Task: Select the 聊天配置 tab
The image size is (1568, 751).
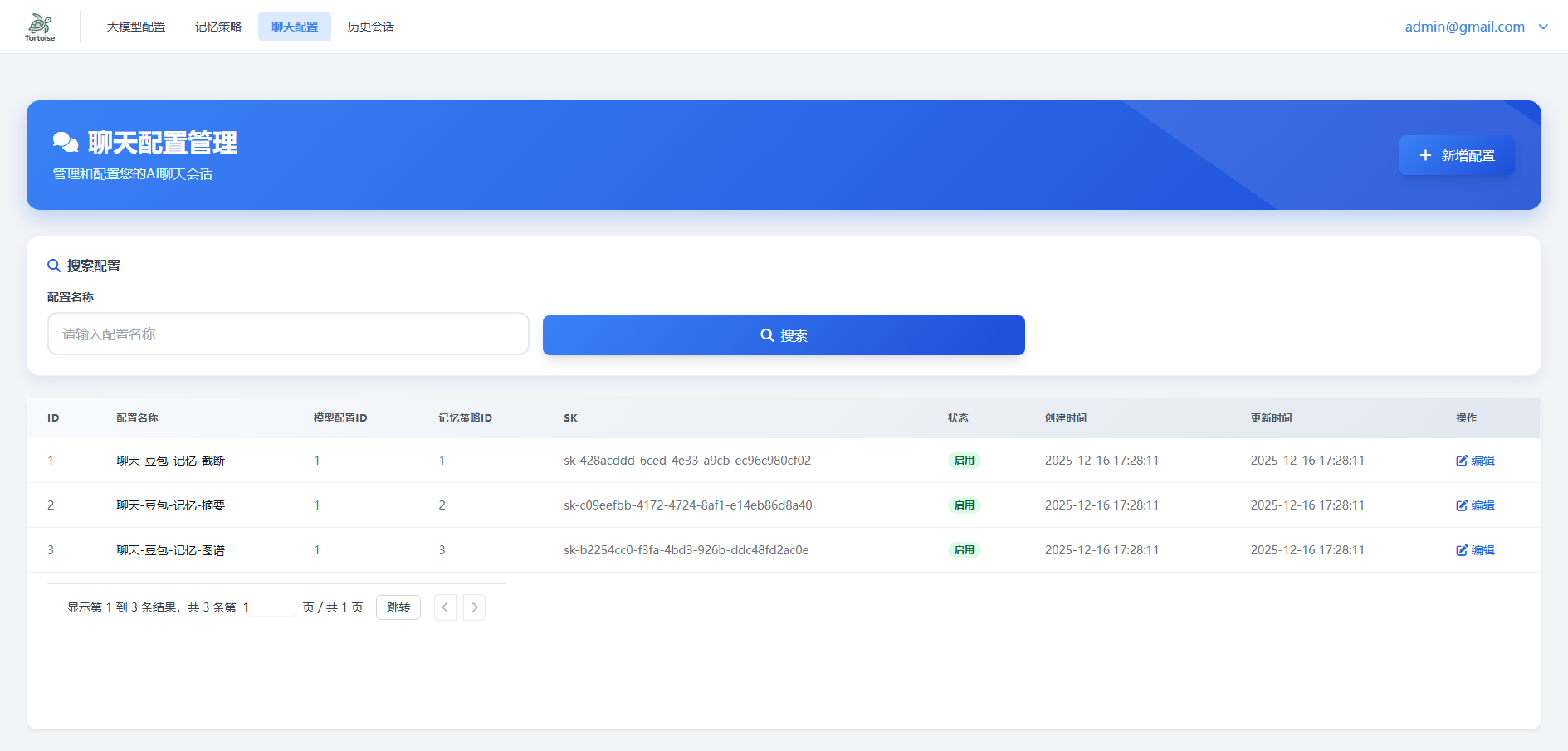Action: 295,27
